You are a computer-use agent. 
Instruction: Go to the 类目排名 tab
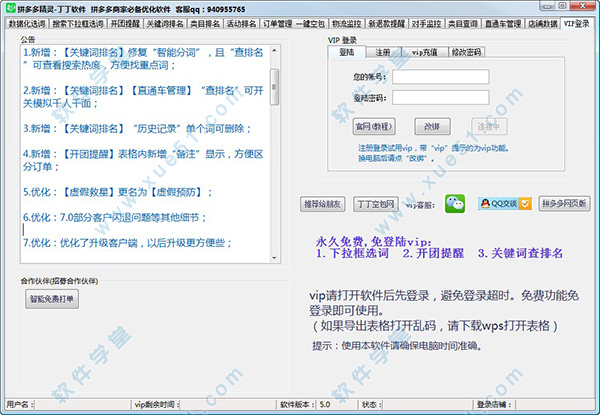(205, 24)
